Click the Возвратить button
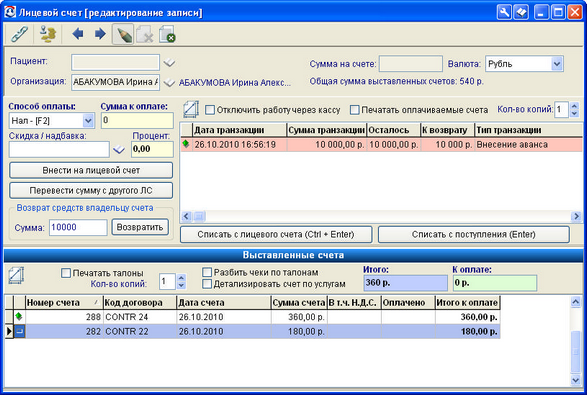The image size is (587, 395). pos(140,227)
